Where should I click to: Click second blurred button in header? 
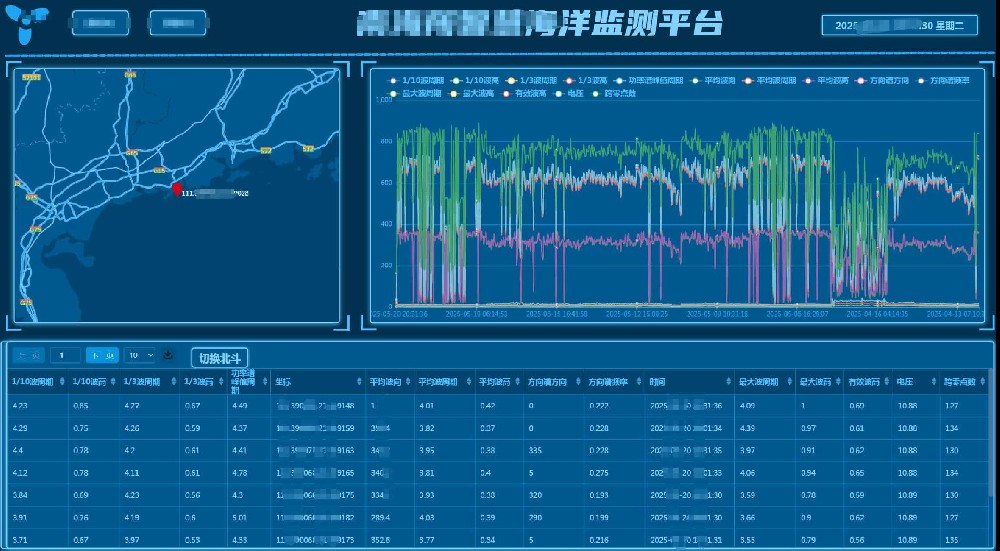(177, 23)
